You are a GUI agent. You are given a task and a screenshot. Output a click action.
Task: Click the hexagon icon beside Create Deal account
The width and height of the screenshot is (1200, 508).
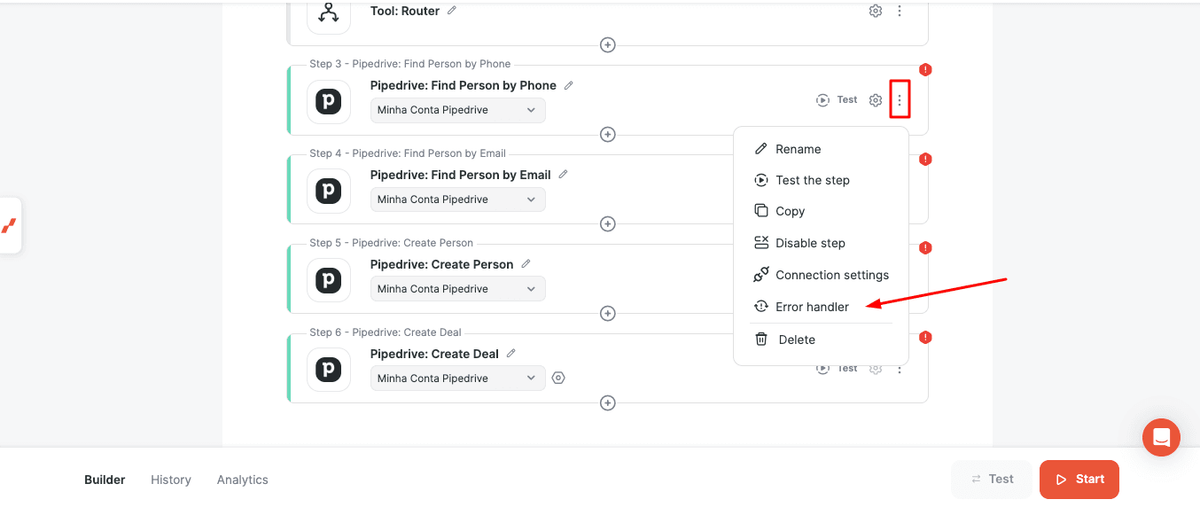click(x=559, y=378)
